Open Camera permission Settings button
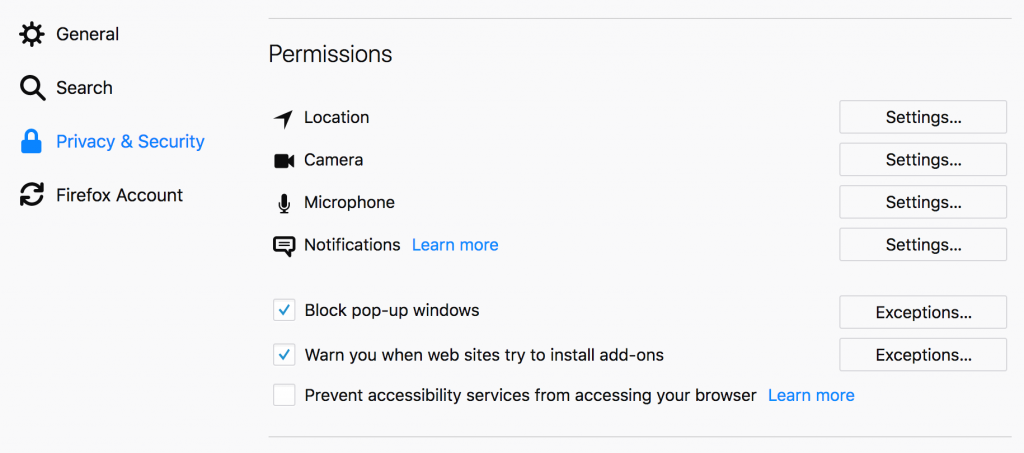This screenshot has height=453, width=1024. coord(922,160)
